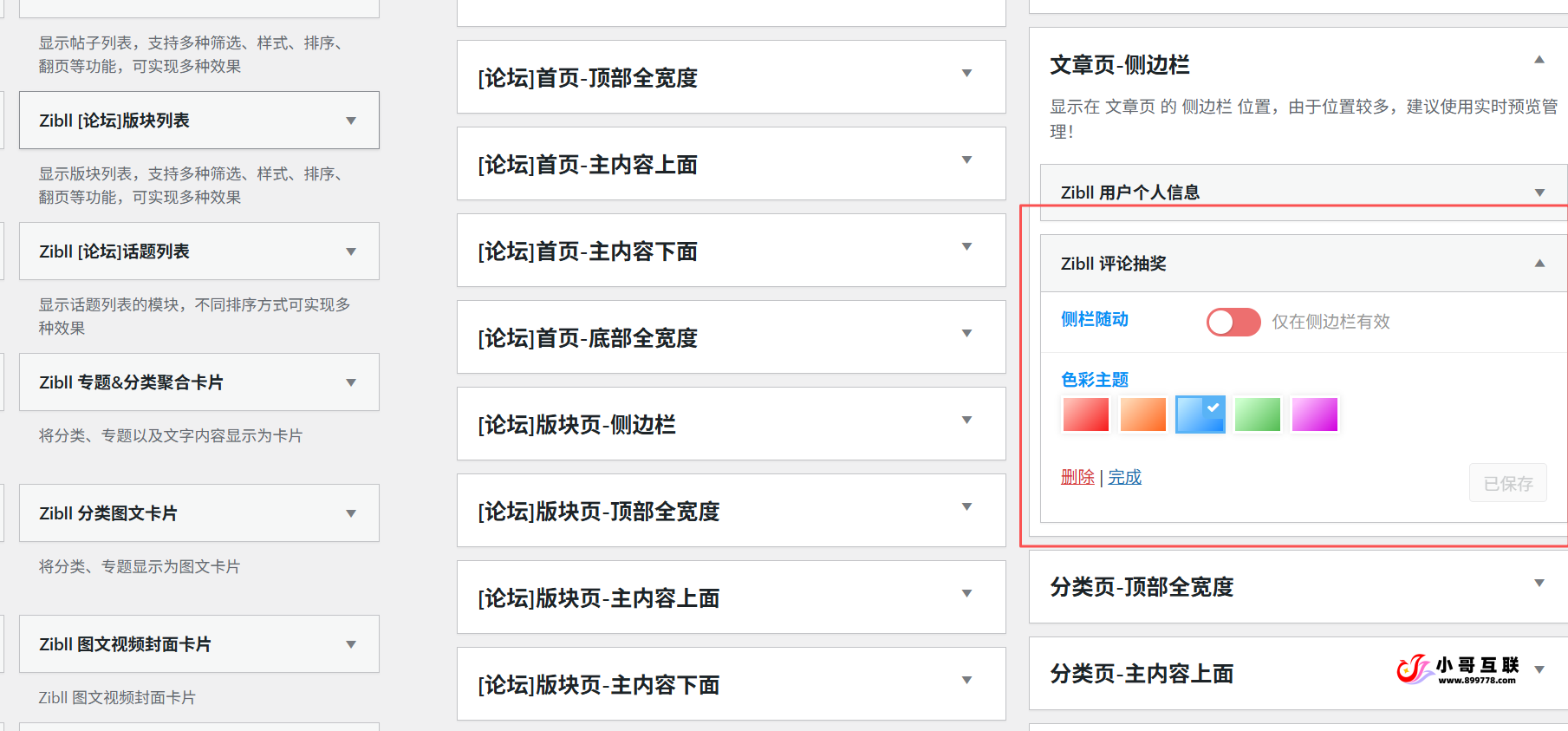The image size is (1568, 731).
Task: Pick the purple color theme swatch
Action: click(1314, 414)
